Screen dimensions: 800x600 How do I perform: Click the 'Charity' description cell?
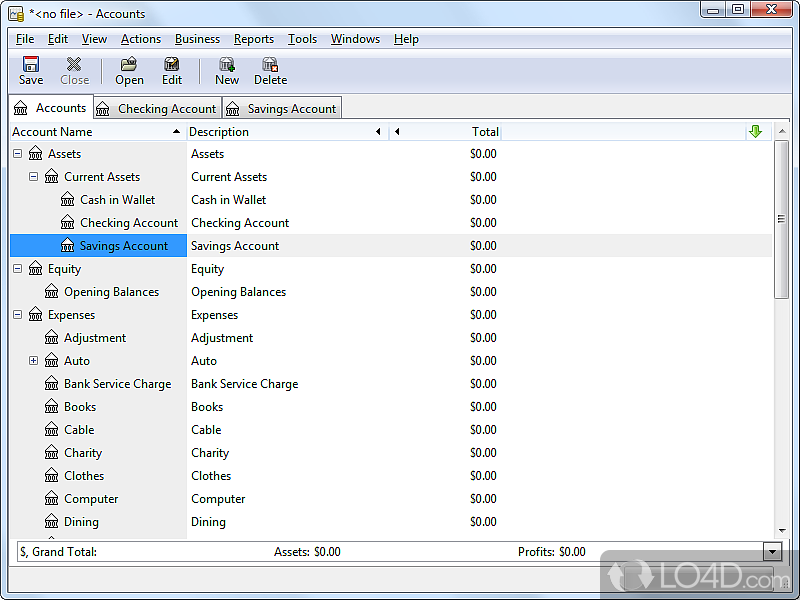click(210, 453)
